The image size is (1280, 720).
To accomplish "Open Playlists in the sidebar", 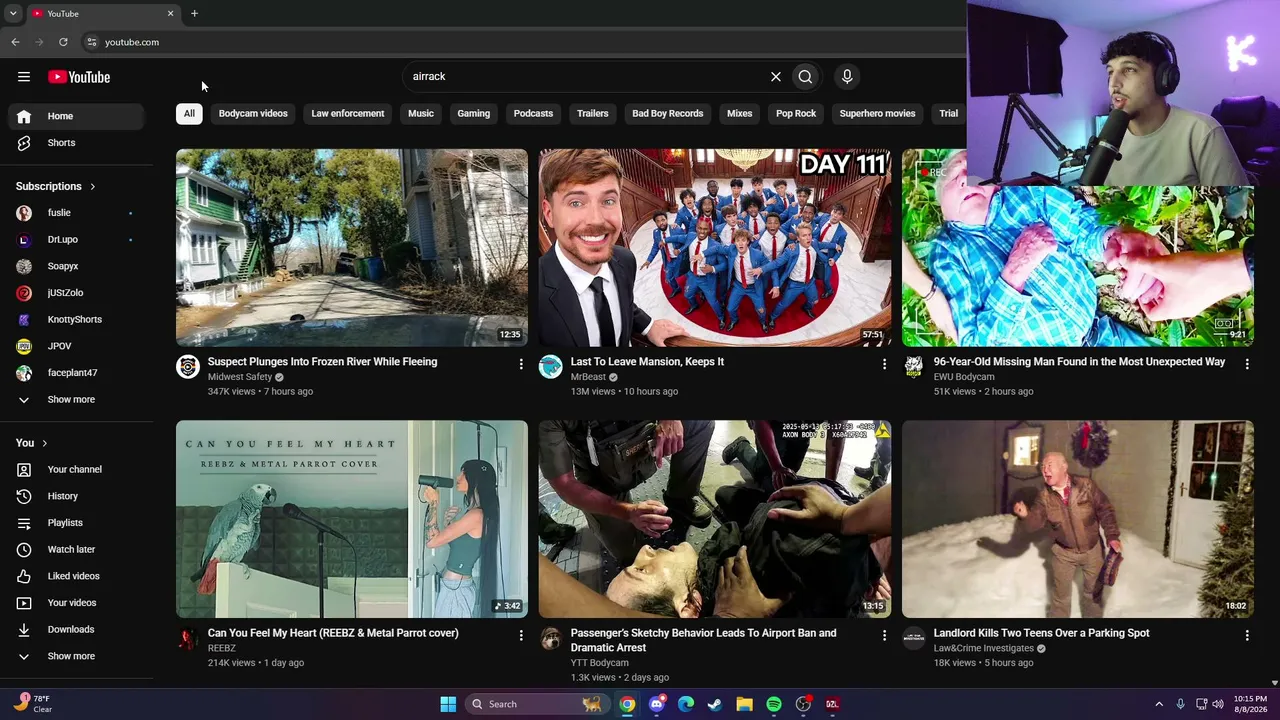I will [x=77, y=523].
